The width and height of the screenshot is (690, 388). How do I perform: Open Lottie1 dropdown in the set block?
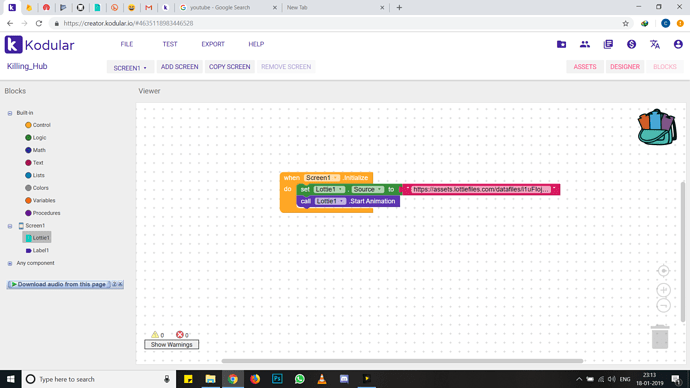[x=329, y=189]
